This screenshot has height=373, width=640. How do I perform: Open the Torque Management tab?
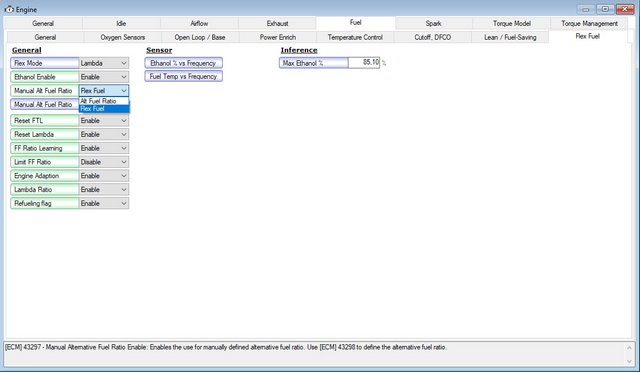[589, 23]
